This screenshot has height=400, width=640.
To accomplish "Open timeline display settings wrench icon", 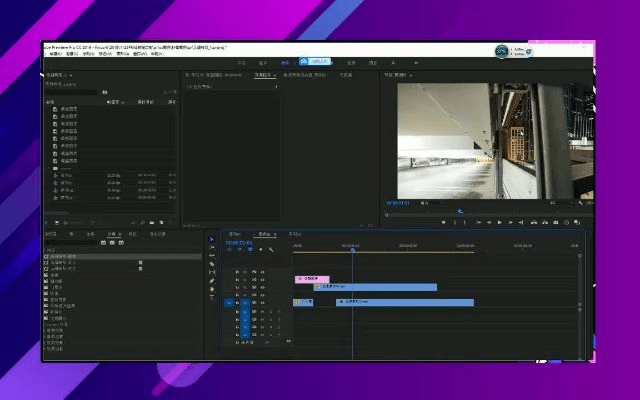I will pos(271,249).
